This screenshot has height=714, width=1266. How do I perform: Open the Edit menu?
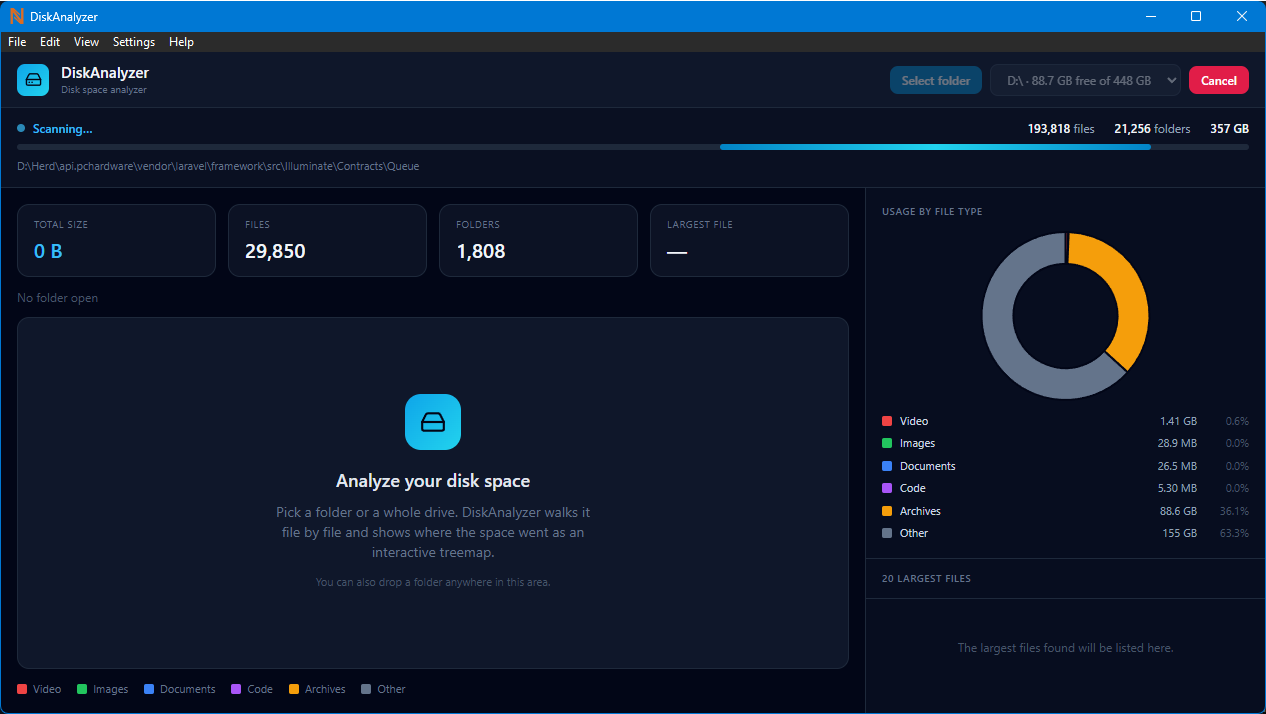pyautogui.click(x=50, y=42)
